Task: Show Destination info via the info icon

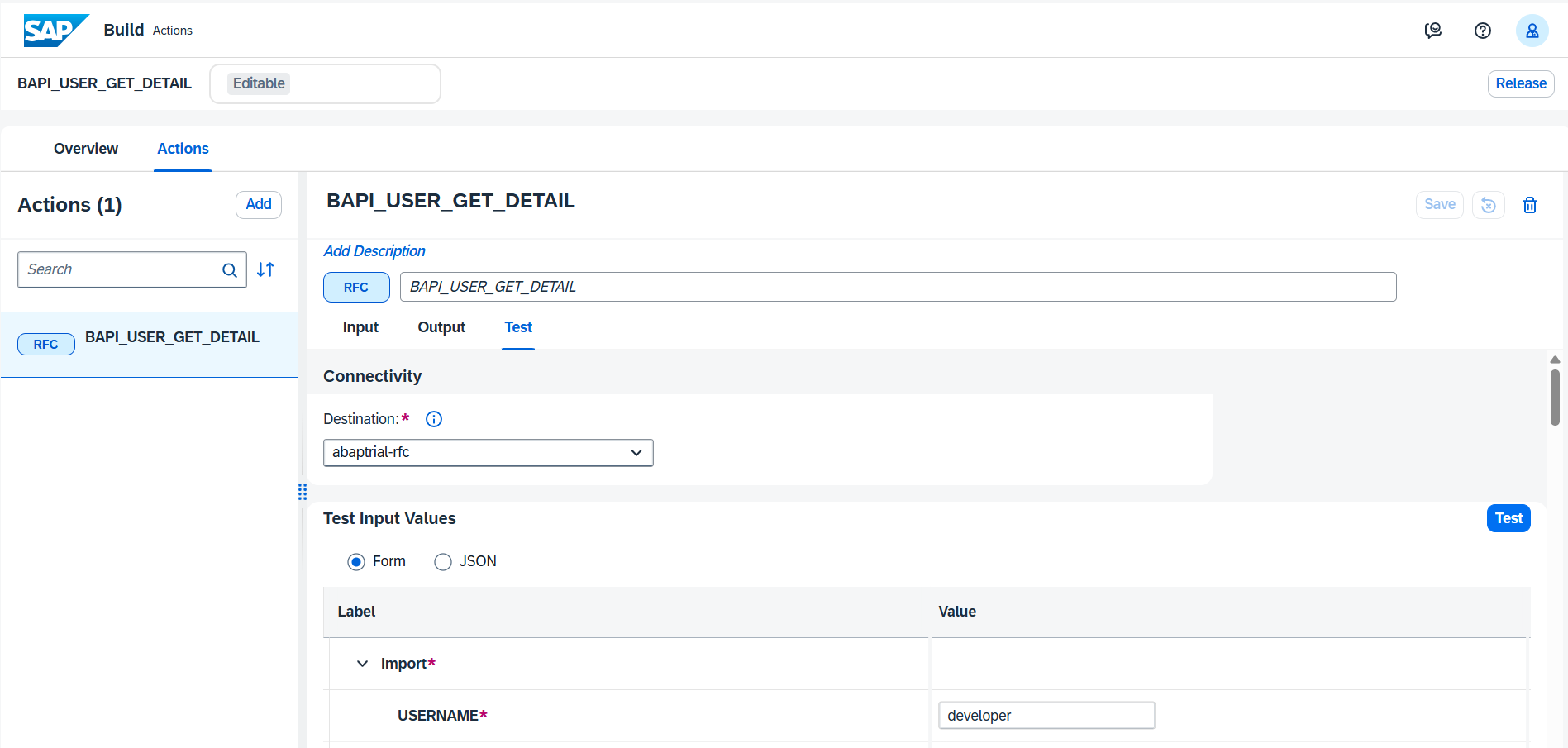Action: click(x=433, y=418)
